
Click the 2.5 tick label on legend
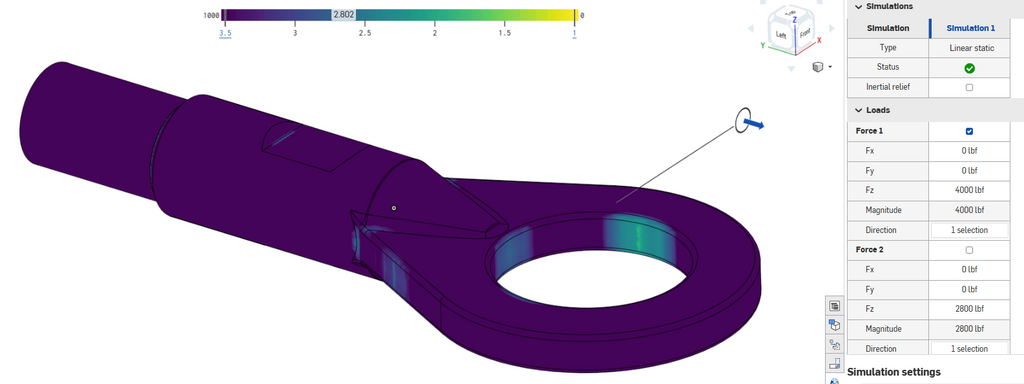pos(364,33)
